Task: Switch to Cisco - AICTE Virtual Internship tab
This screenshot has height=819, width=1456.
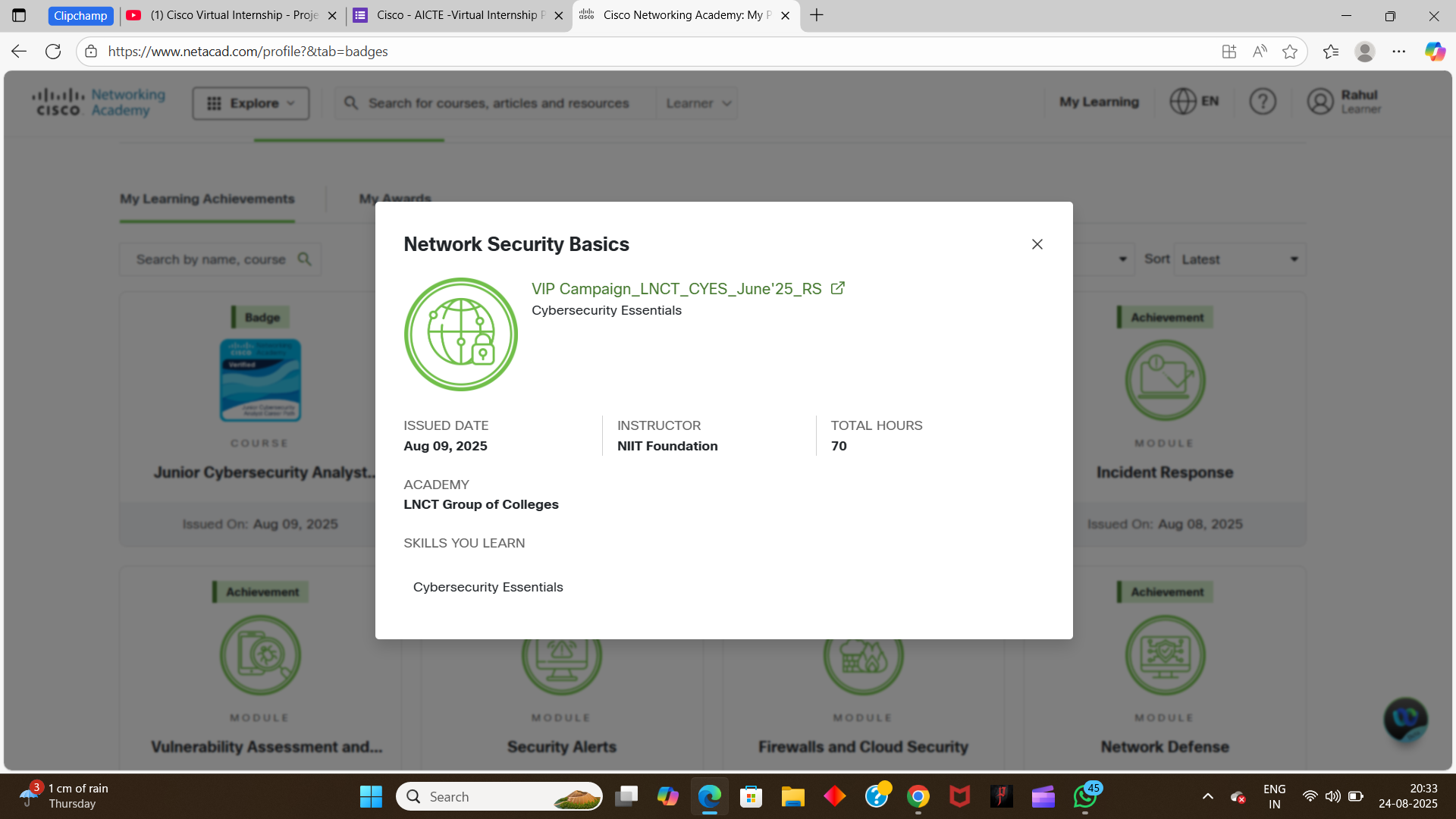Action: (x=455, y=15)
